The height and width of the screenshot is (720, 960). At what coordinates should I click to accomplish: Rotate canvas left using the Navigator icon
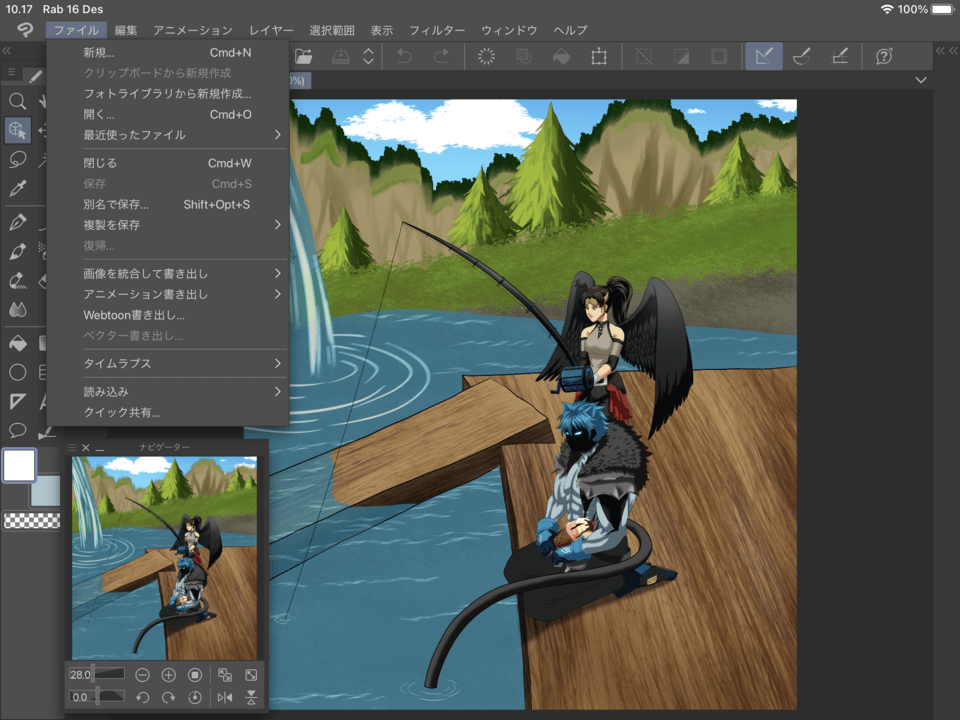click(143, 697)
